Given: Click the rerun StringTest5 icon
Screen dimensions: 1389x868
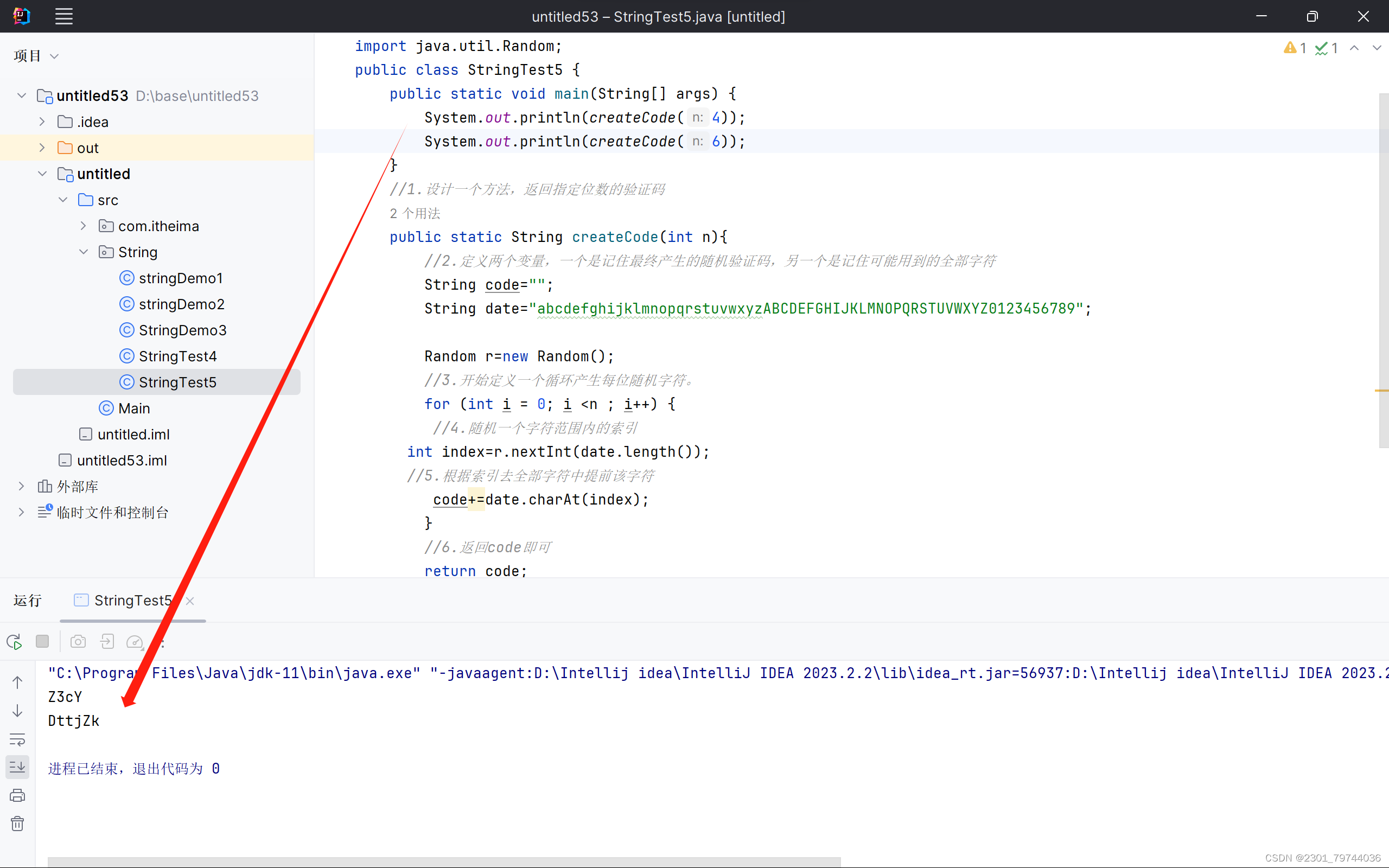Looking at the screenshot, I should [x=14, y=642].
